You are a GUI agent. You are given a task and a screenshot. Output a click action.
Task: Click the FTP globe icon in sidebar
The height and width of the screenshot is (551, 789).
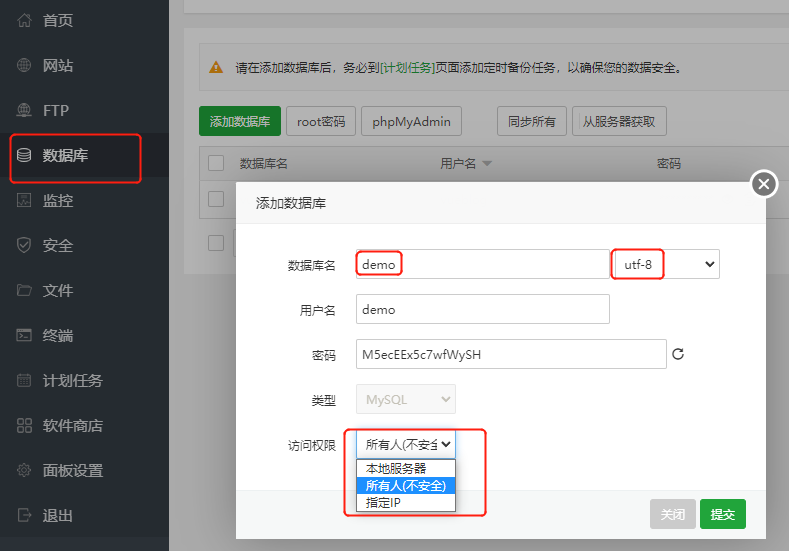pos(24,110)
